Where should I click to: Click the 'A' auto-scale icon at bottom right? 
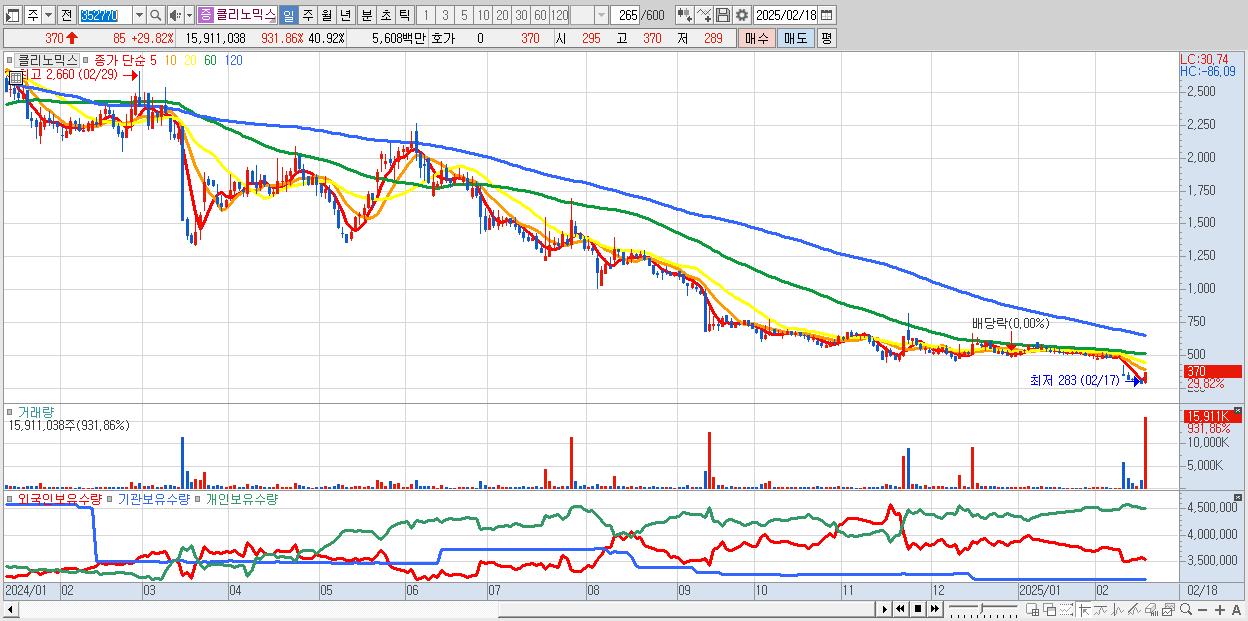pos(1236,610)
